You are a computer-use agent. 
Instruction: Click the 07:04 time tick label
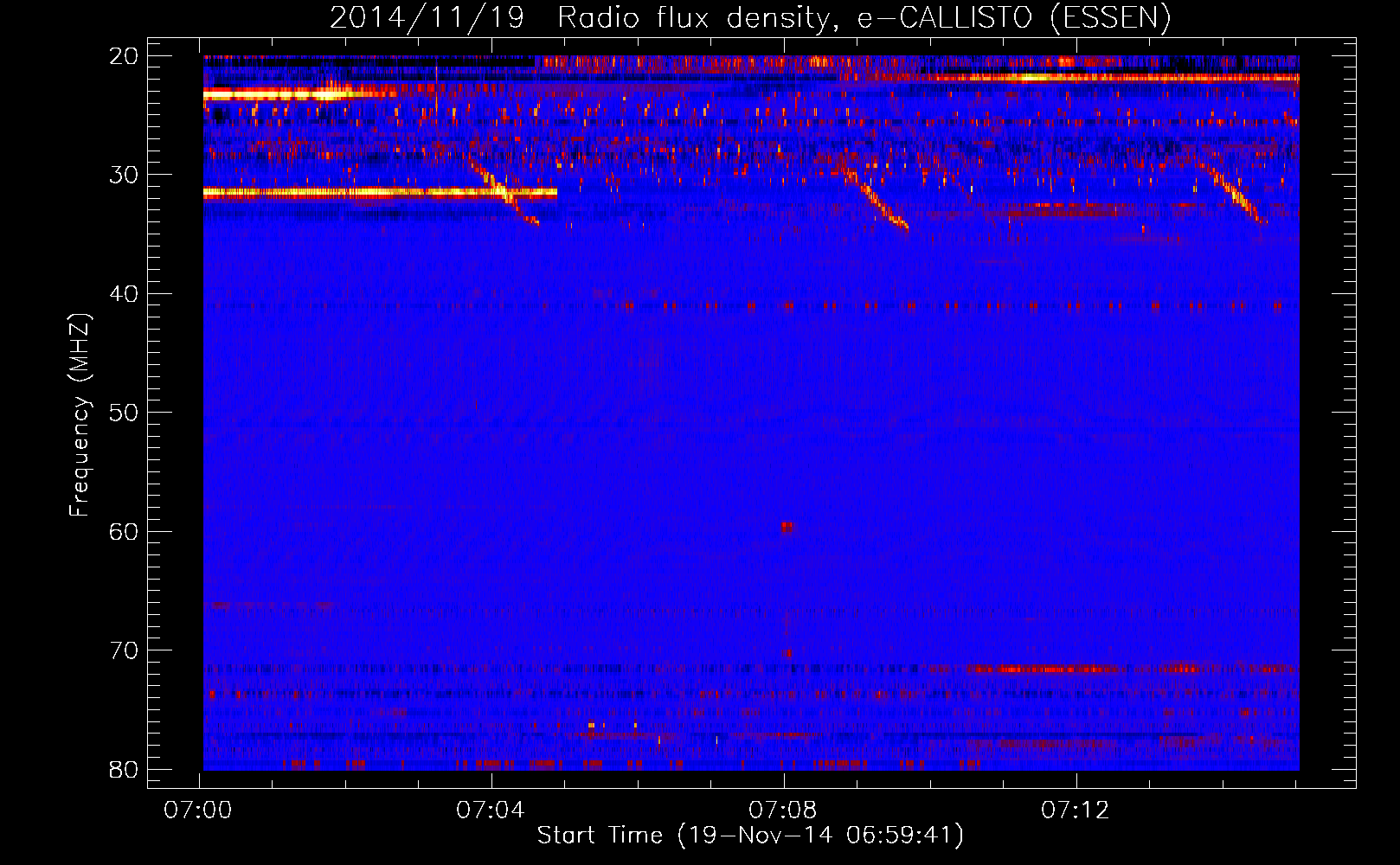(x=491, y=811)
